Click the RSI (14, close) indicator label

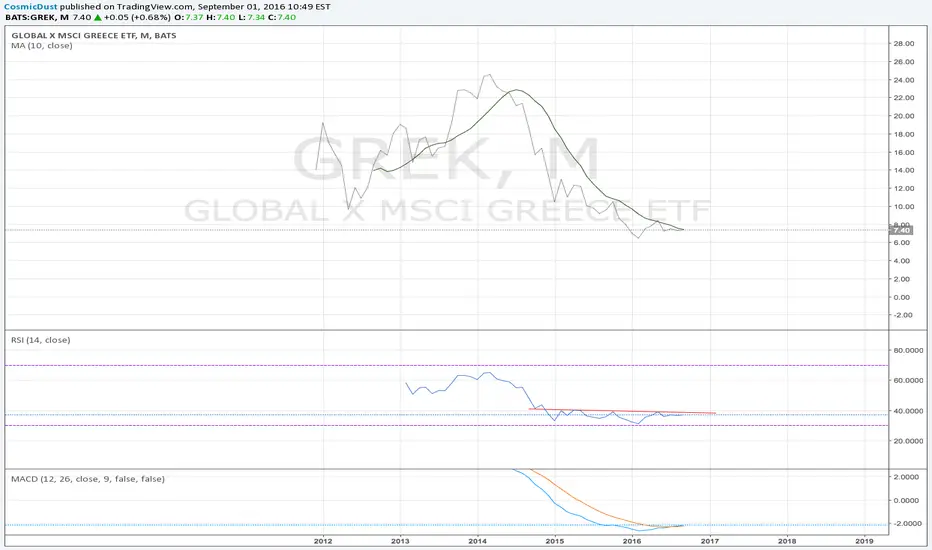tap(40, 340)
